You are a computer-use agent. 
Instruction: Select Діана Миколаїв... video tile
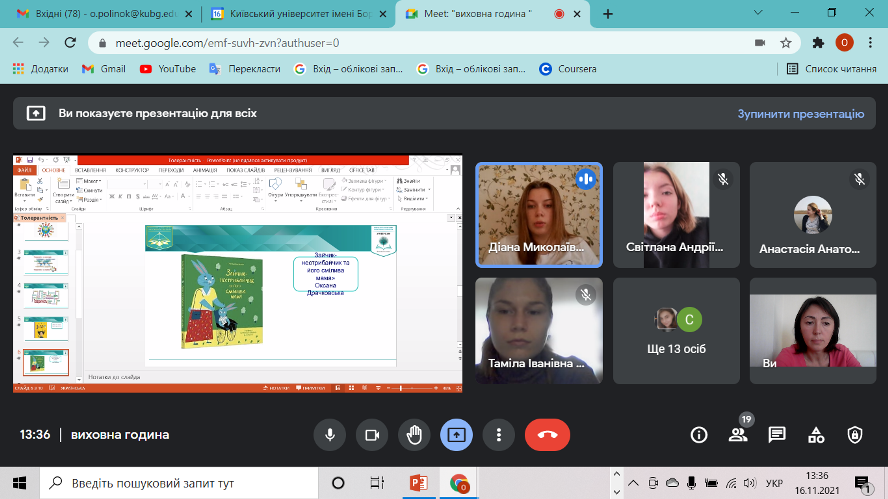point(539,215)
